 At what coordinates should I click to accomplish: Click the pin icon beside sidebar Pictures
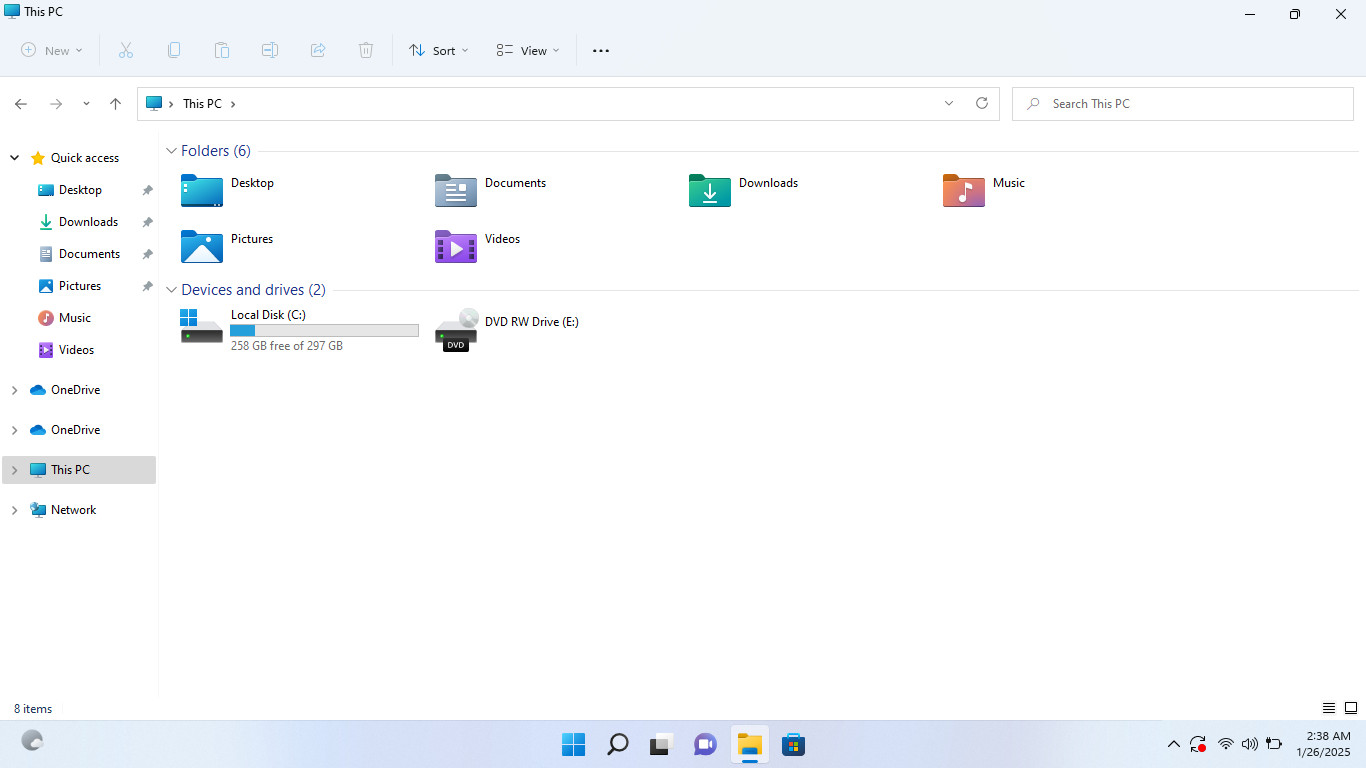147,286
